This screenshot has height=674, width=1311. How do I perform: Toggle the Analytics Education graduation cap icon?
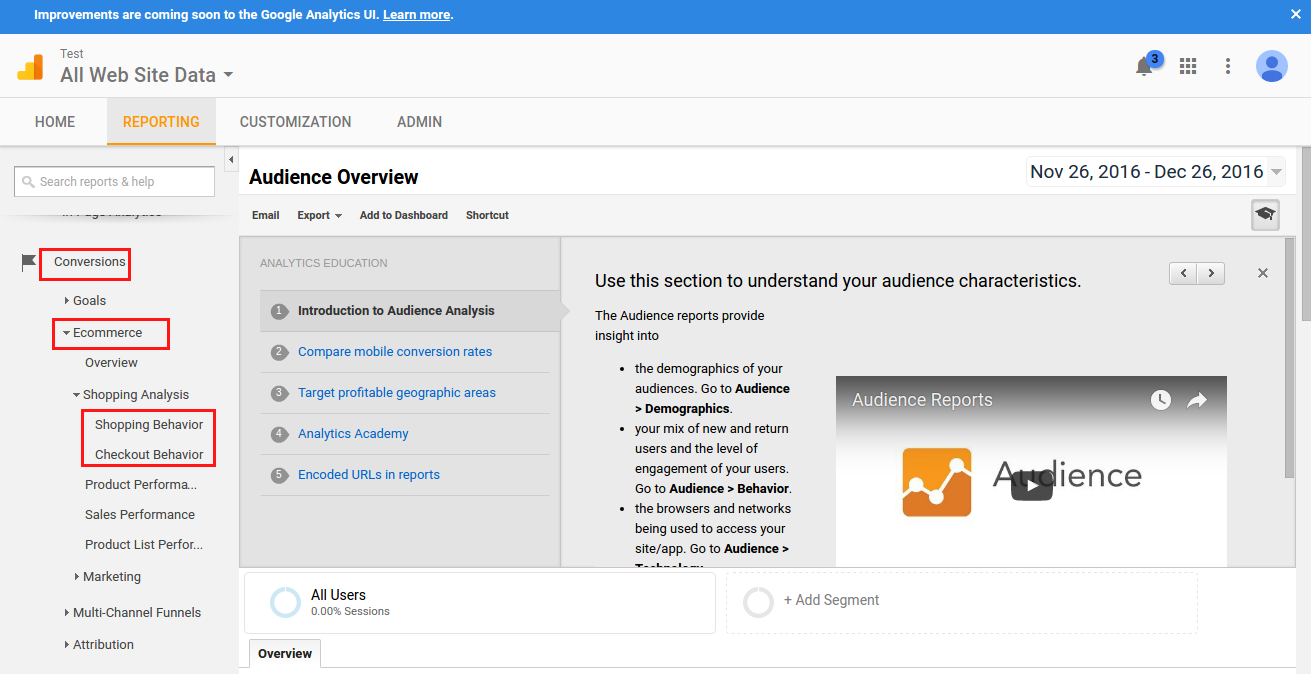[1266, 215]
